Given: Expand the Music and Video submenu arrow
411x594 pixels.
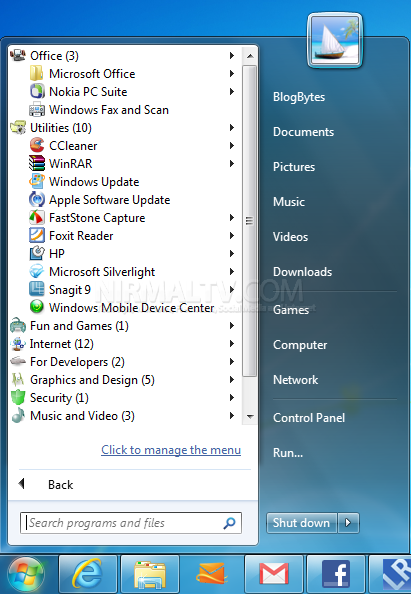Looking at the screenshot, I should tap(231, 416).
